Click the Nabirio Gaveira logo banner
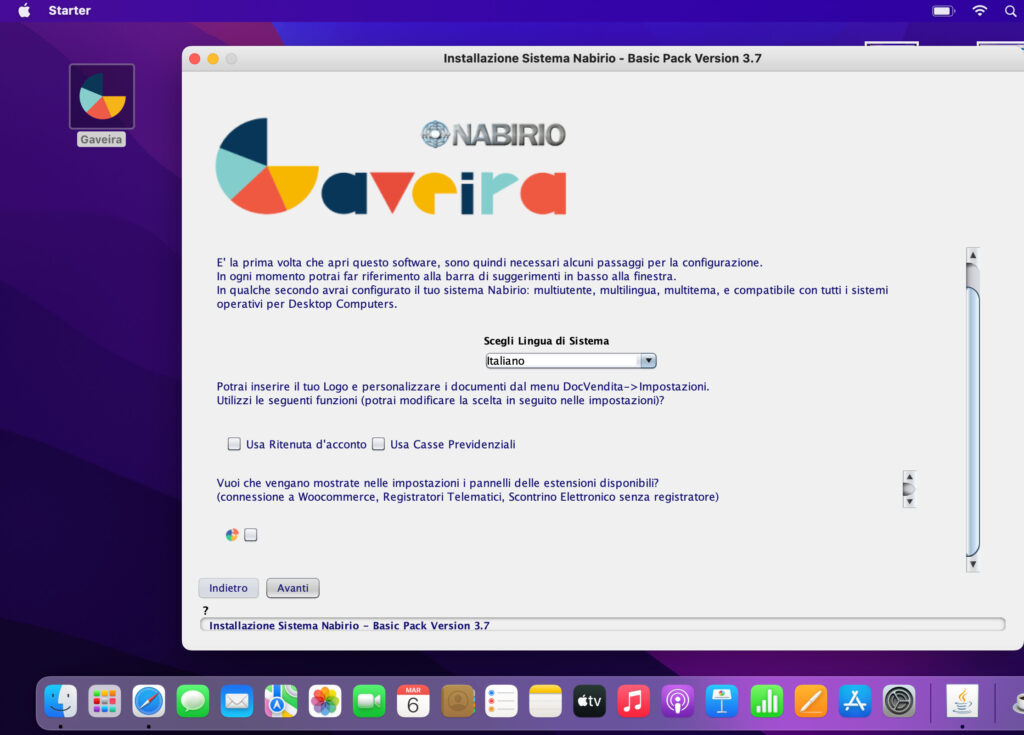The width and height of the screenshot is (1024, 735). (x=391, y=166)
